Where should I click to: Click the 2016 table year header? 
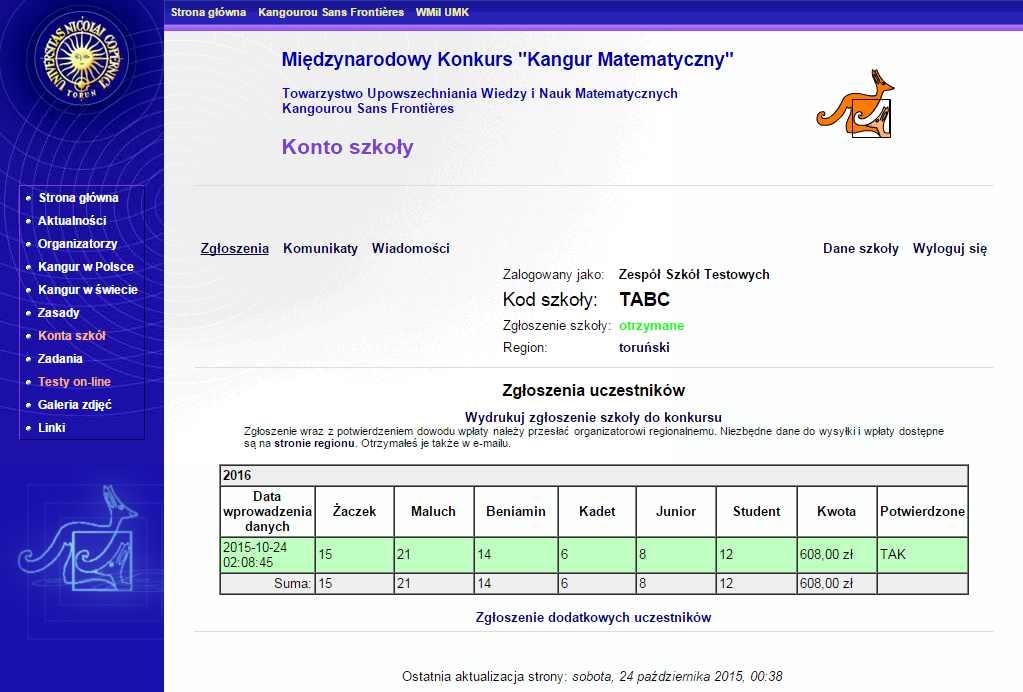click(x=594, y=475)
